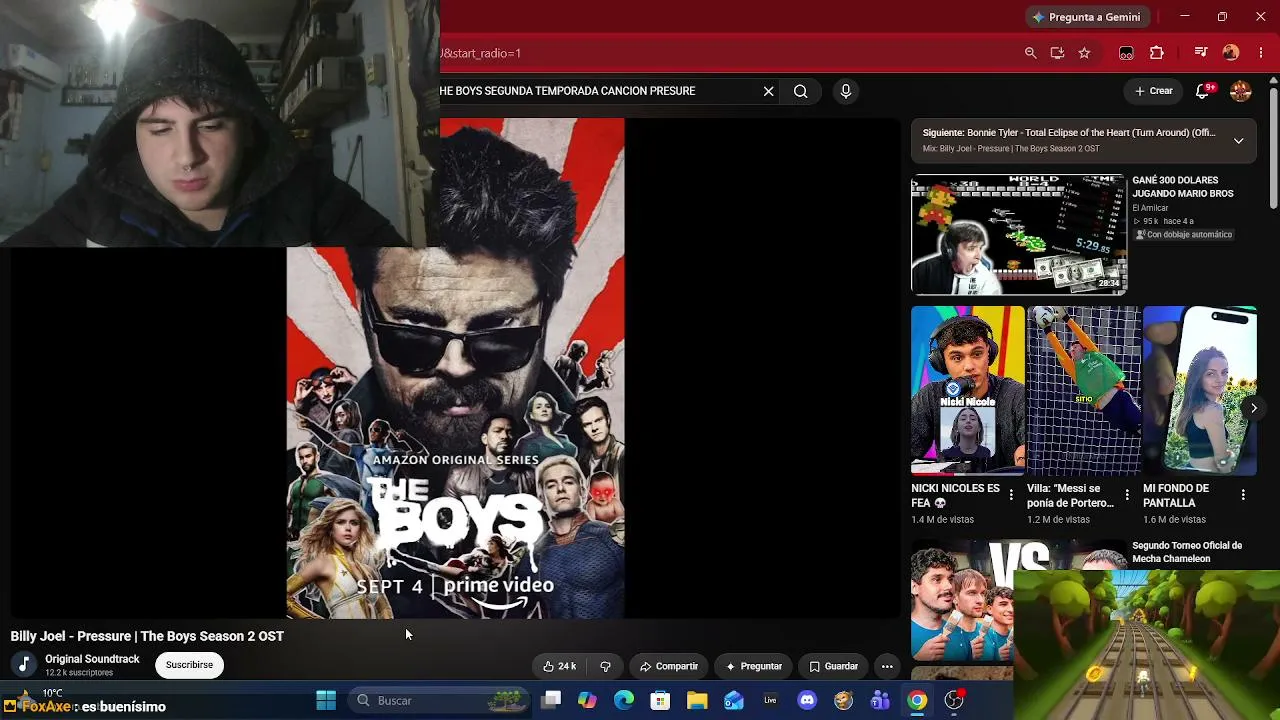Open the Original Soundtrack channel name
The height and width of the screenshot is (720, 1280).
[92, 659]
